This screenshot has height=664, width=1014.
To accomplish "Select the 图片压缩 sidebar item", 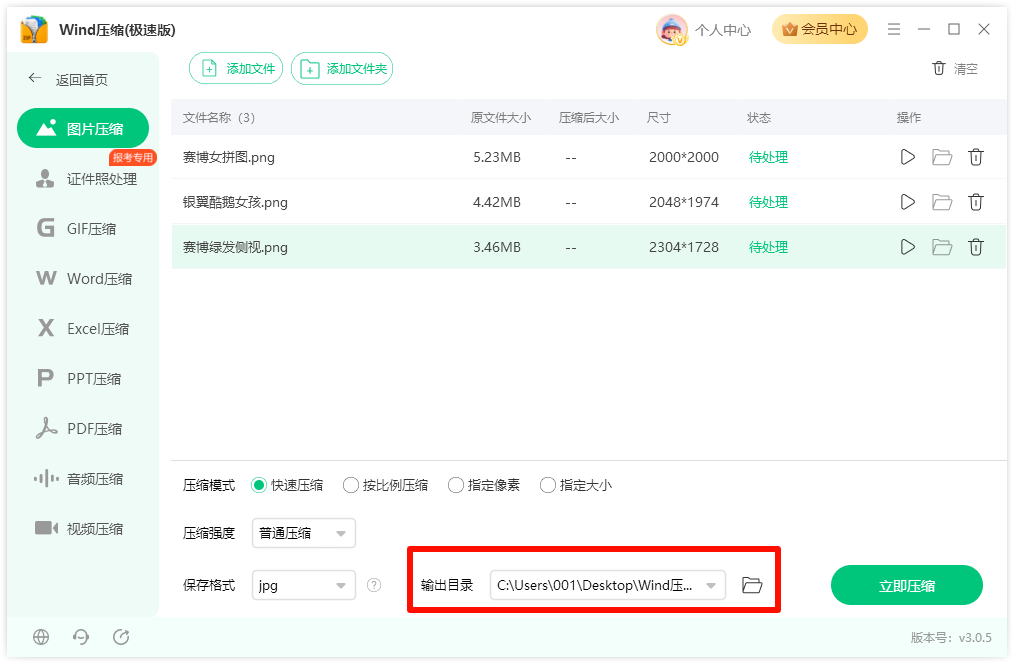I will (x=83, y=129).
